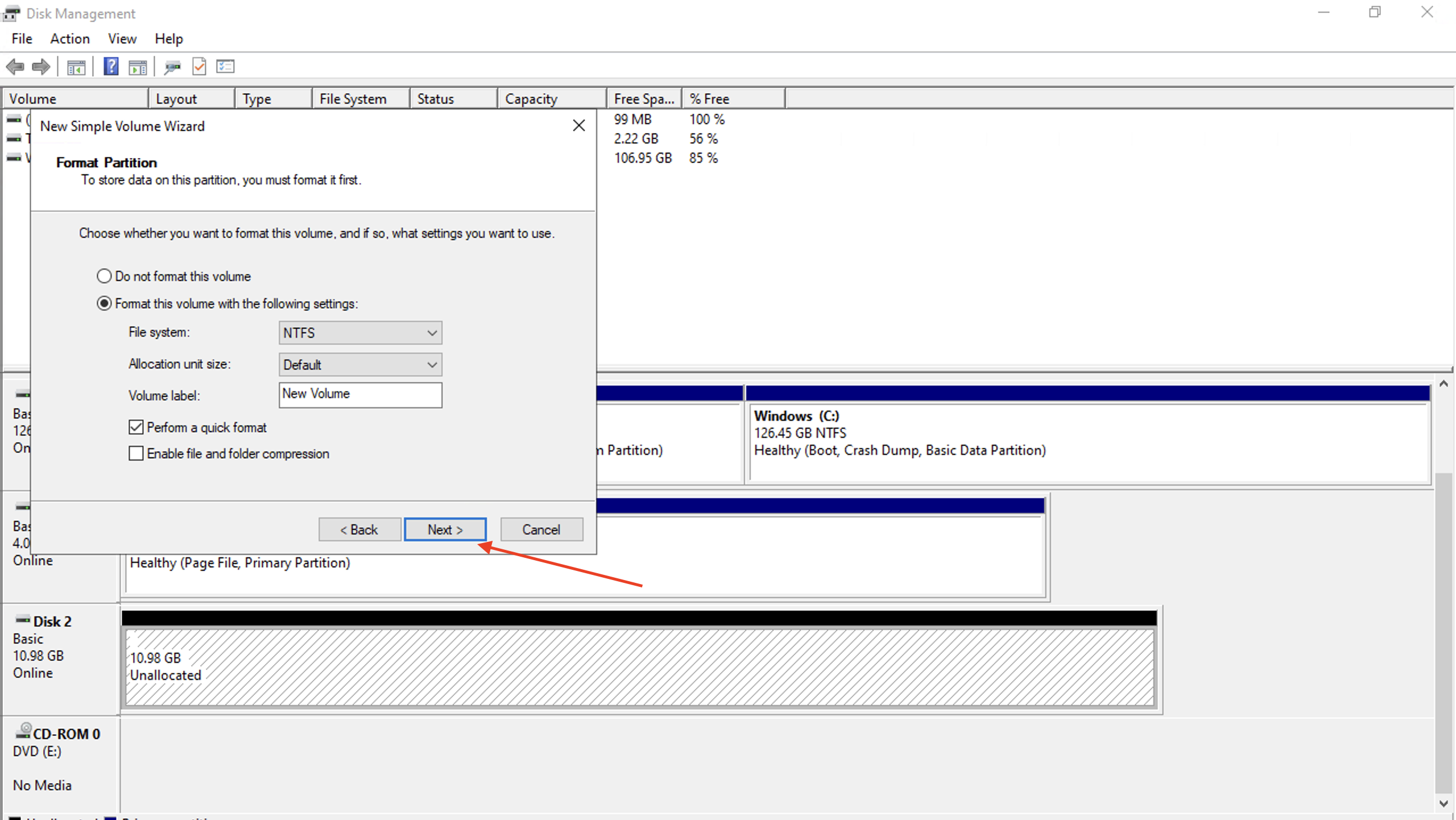Click the disk pane scrollbar up arrow
The width and height of the screenshot is (1456, 820).
click(1443, 384)
